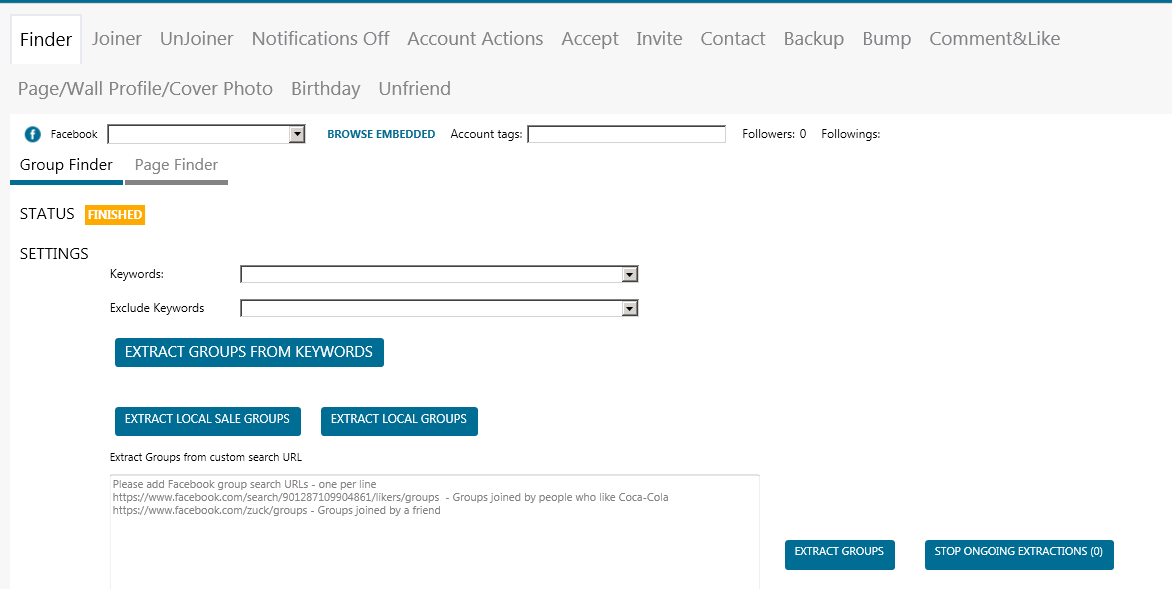Focus the Account tags input field

tap(626, 135)
